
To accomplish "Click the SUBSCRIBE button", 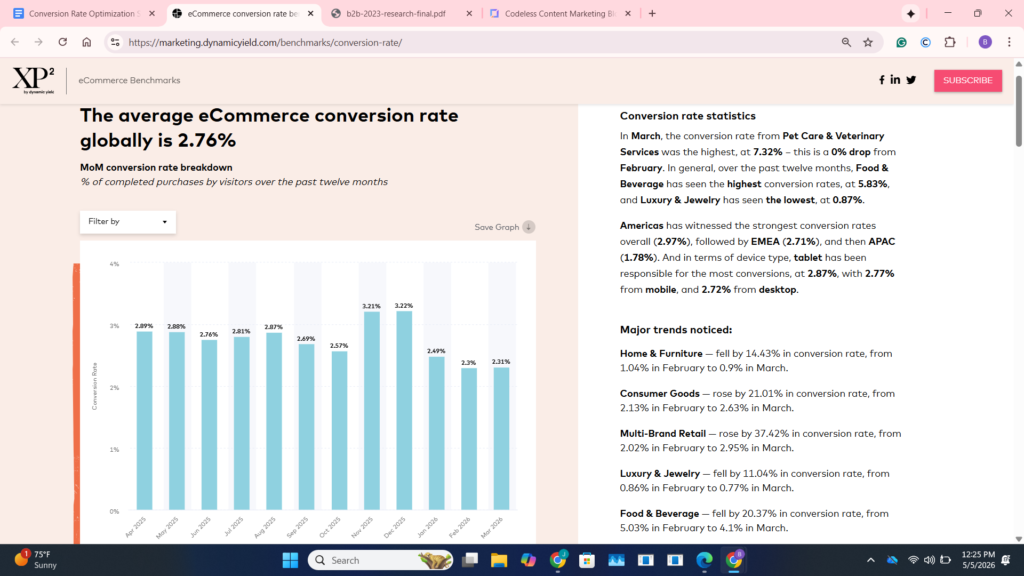I will [968, 80].
